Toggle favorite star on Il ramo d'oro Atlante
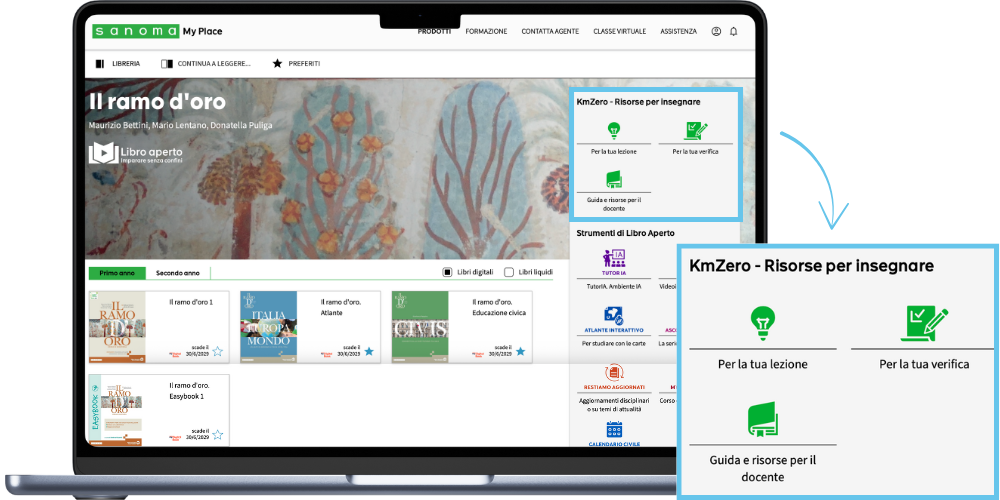This screenshot has height=500, width=1000. pyautogui.click(x=369, y=351)
